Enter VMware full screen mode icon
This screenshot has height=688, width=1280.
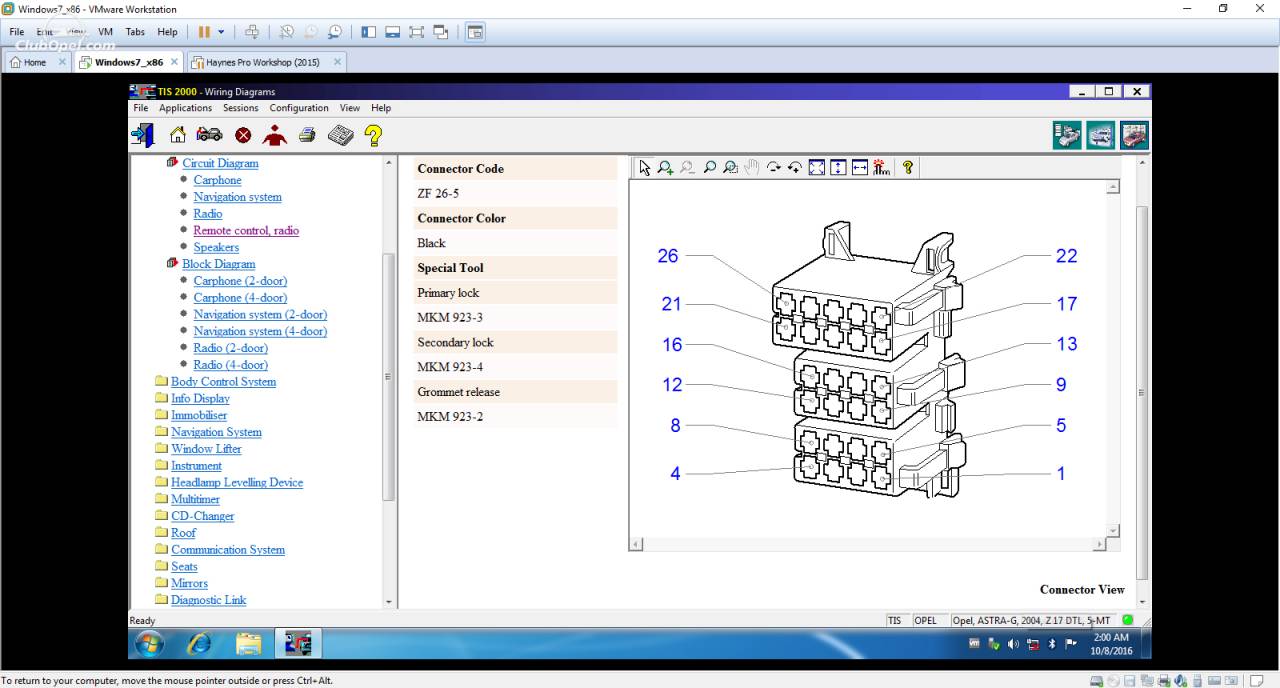coord(417,32)
